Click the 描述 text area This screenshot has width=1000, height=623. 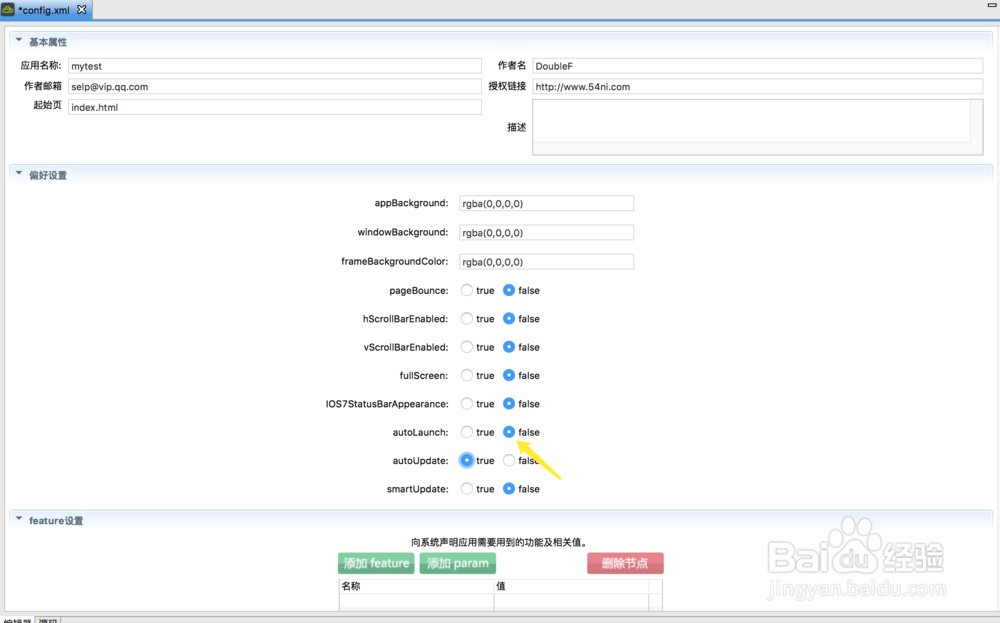pyautogui.click(x=757, y=126)
